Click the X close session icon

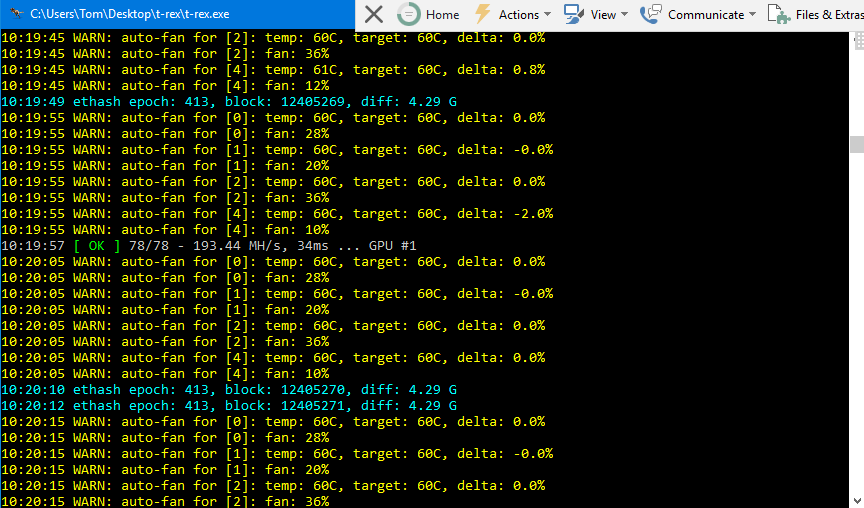click(x=373, y=14)
